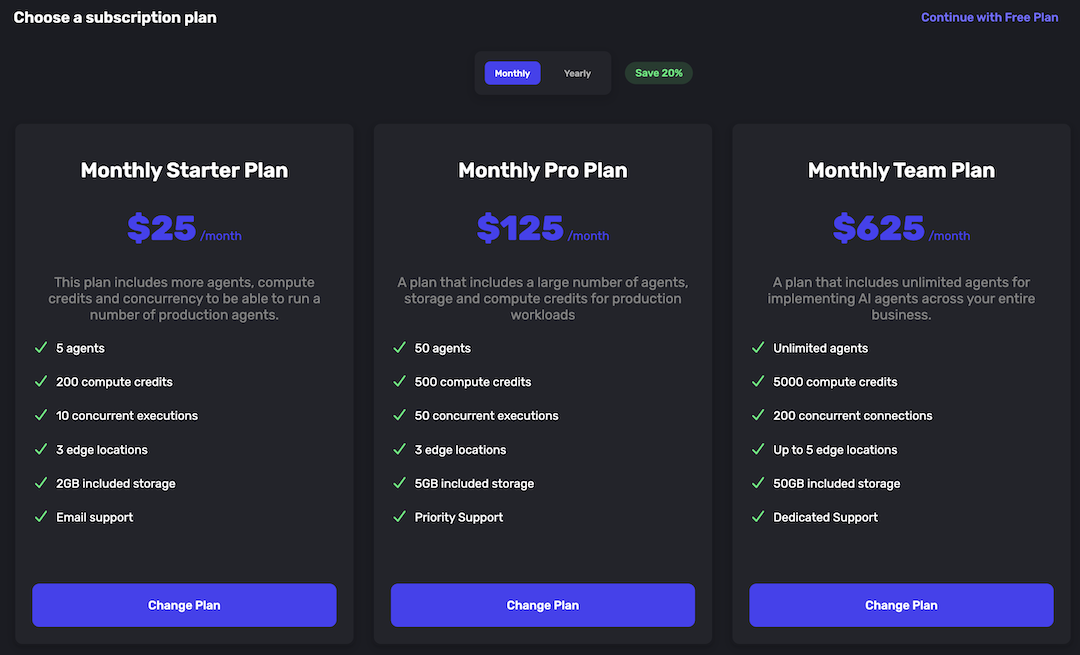Click the $125 per month price
Image resolution: width=1080 pixels, height=655 pixels.
542,228
